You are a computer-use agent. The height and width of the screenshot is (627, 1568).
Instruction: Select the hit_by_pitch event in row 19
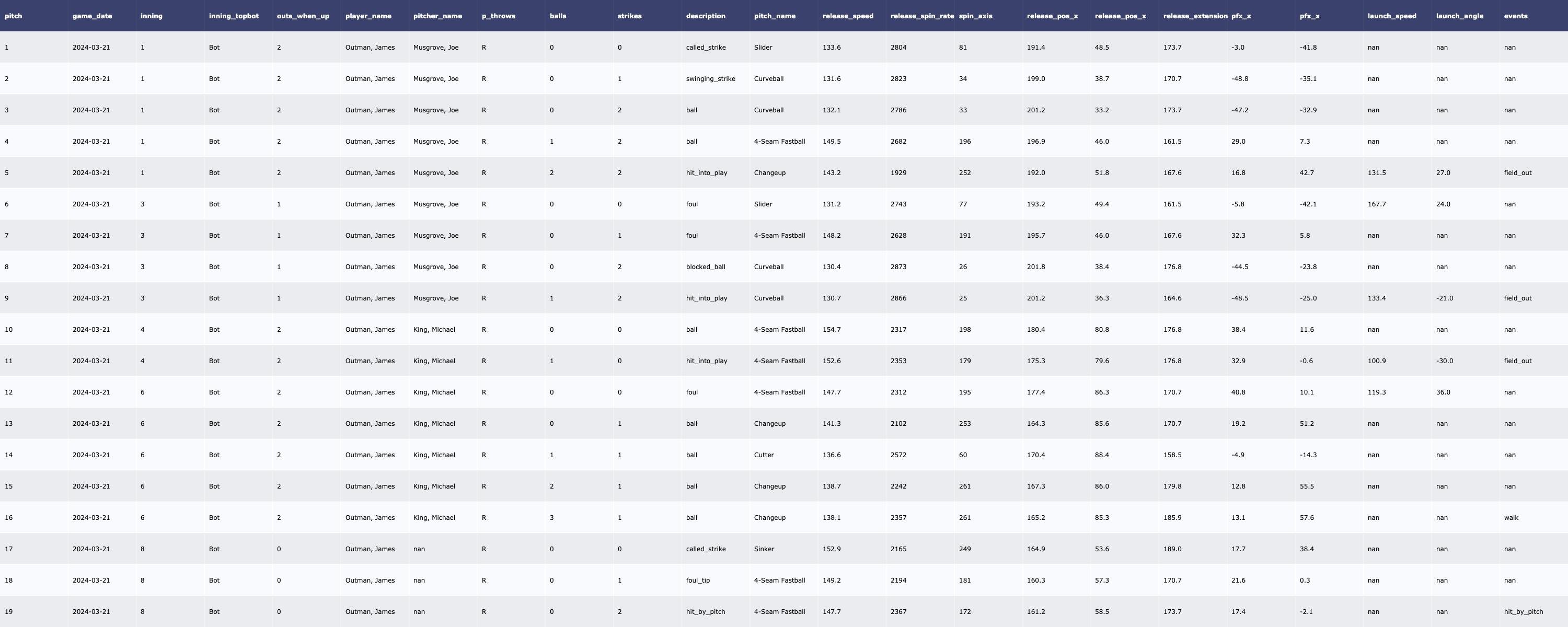point(1523,612)
